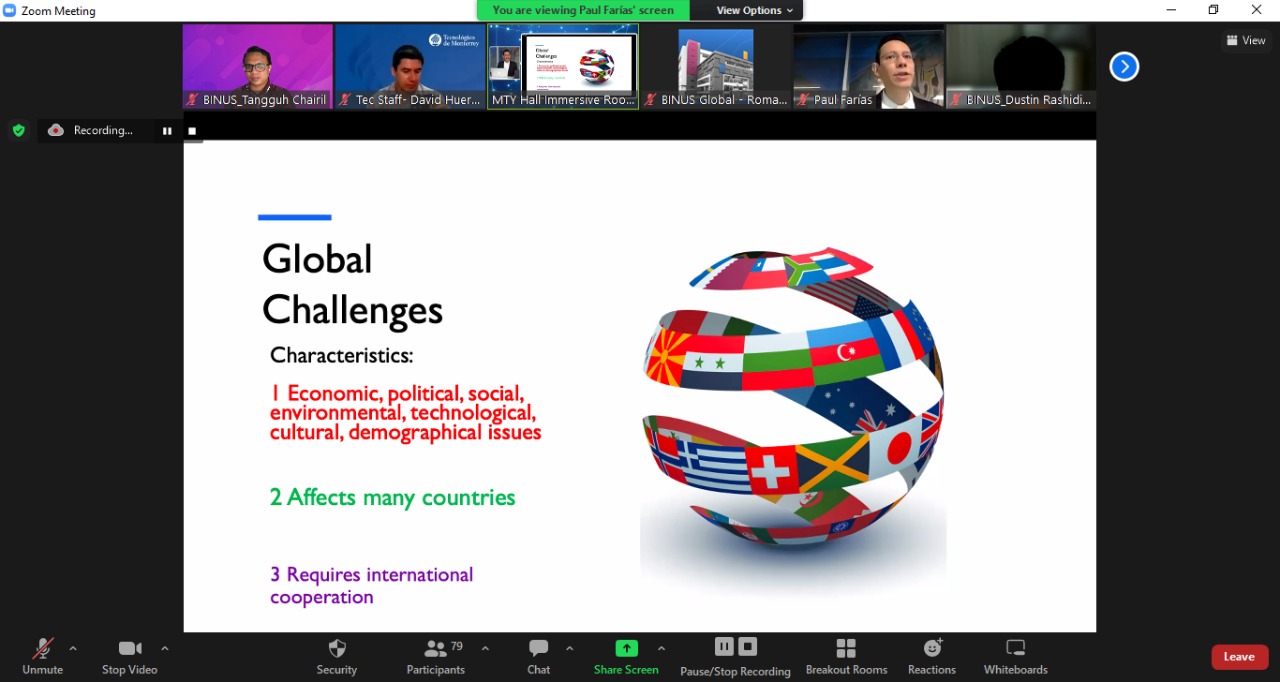Viewport: 1280px width, 682px height.
Task: Stop the camera video
Action: pos(130,656)
